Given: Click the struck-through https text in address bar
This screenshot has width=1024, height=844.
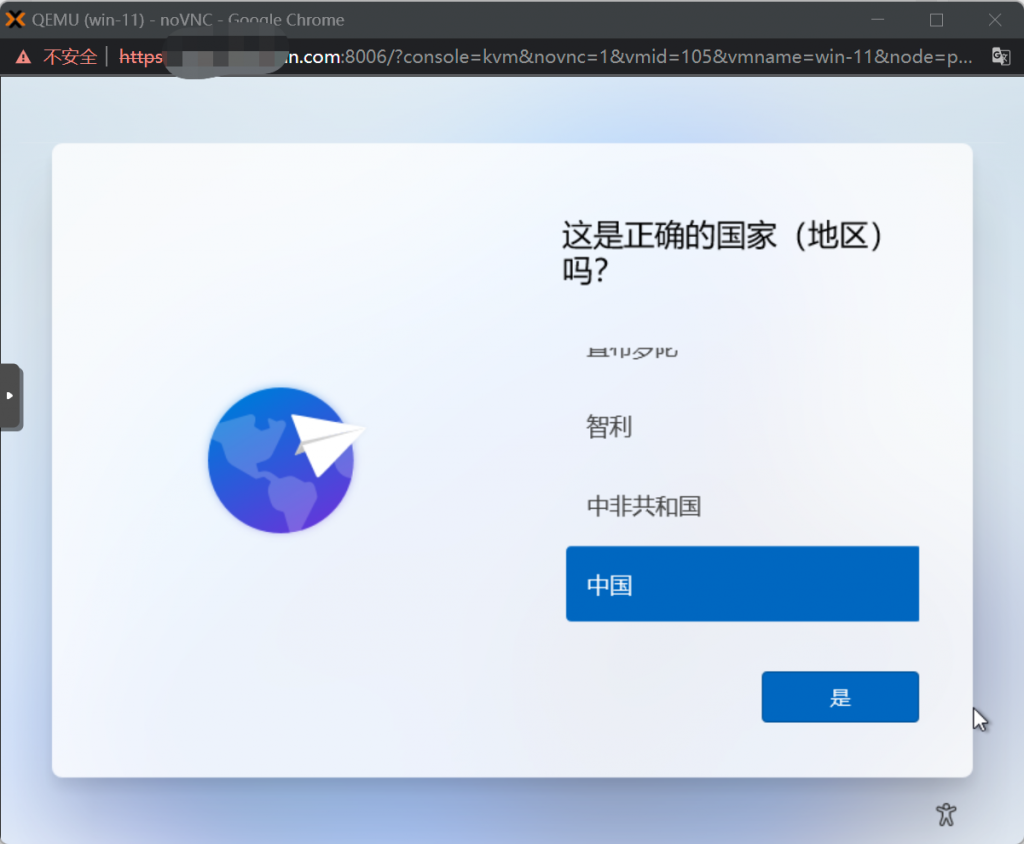Looking at the screenshot, I should click(x=141, y=57).
